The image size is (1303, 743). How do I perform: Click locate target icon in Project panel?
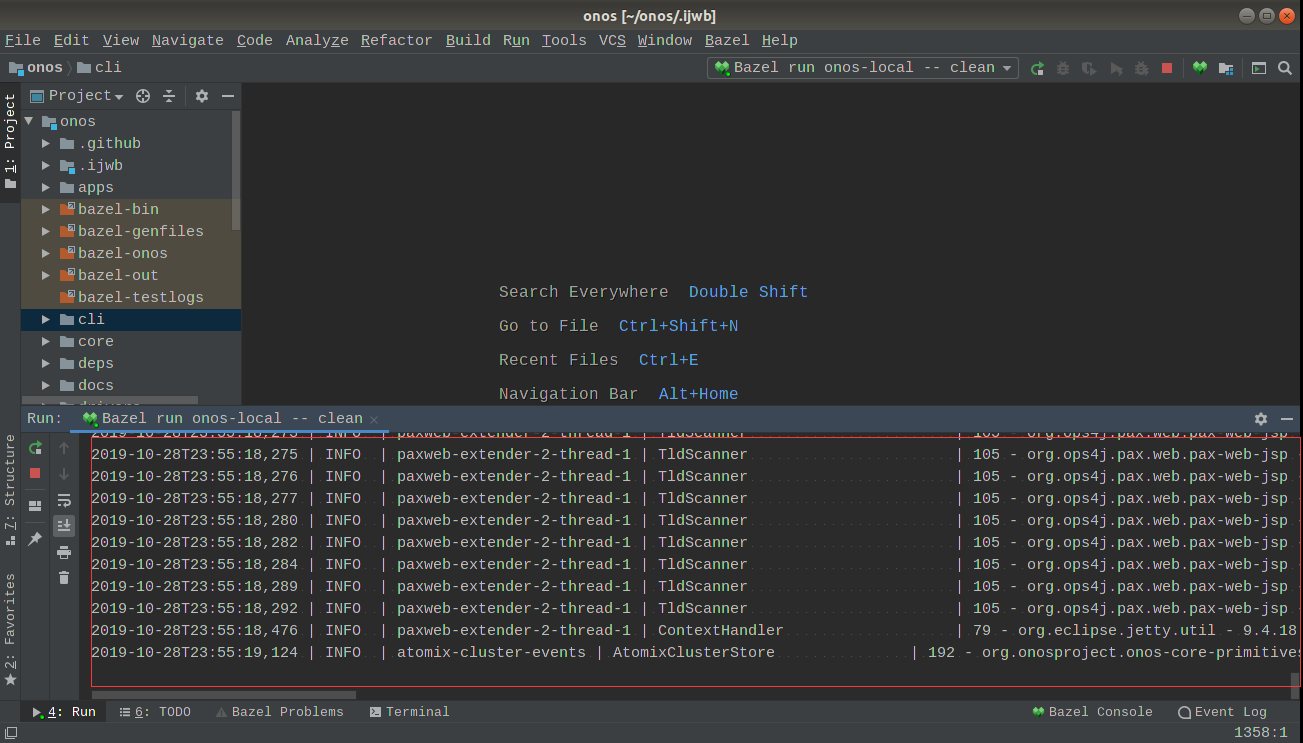click(143, 96)
